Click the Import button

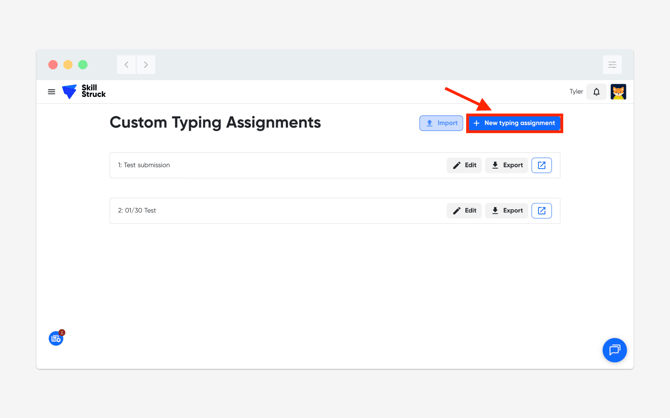pos(441,123)
